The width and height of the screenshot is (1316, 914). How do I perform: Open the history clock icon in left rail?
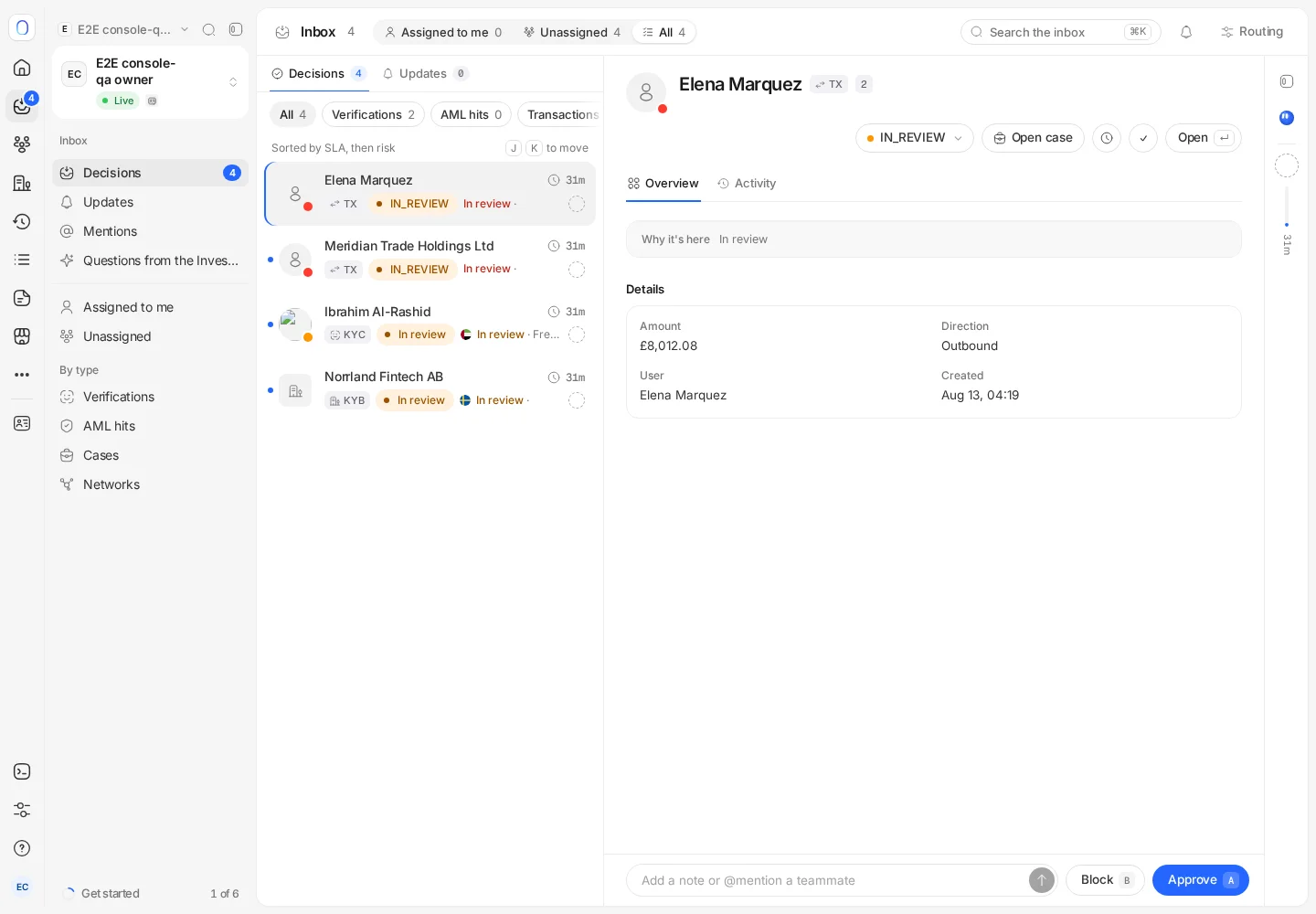tap(22, 221)
